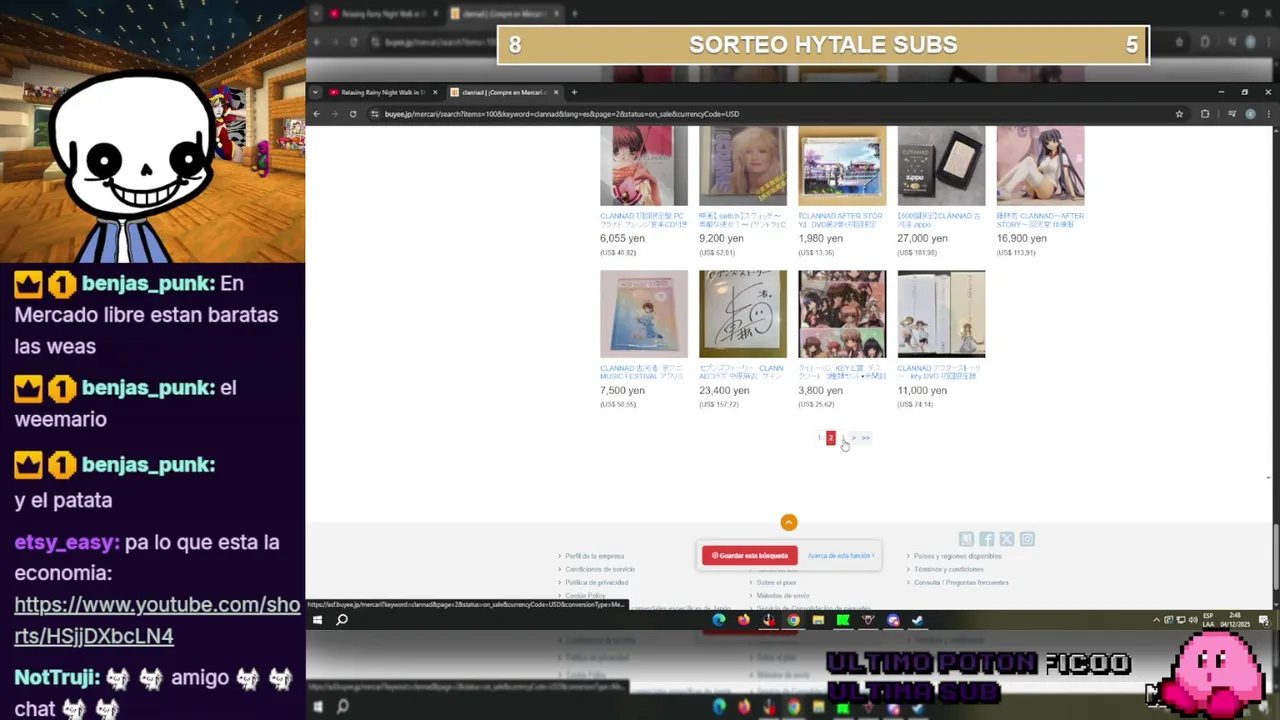This screenshot has height=720, width=1280.
Task: Click ESP LAA language indicator
Action: (x=1208, y=620)
